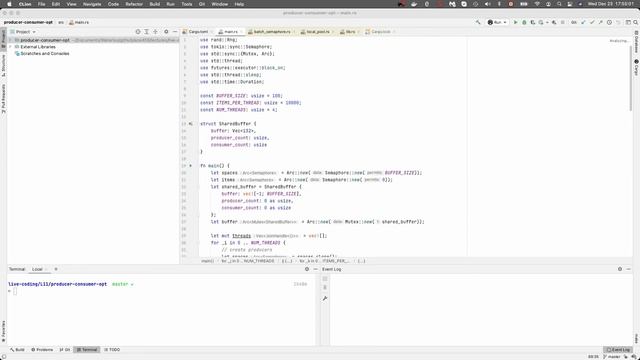640x360 pixels.
Task: Open the Structure tool window stripe
Action: (x=3, y=66)
